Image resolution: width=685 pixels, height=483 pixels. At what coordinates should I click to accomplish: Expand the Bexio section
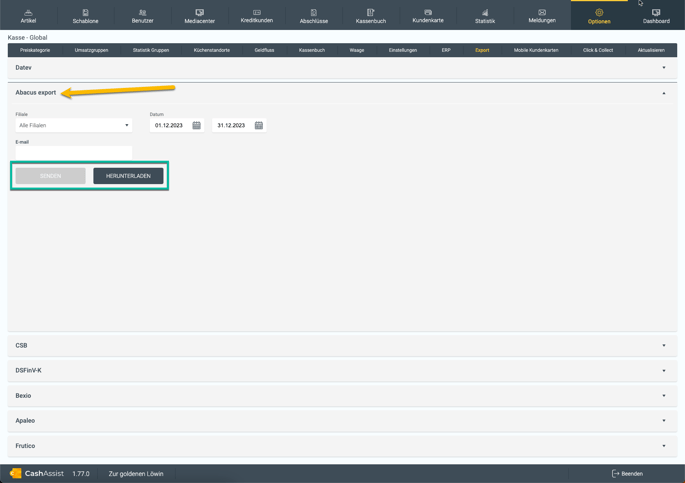pos(342,396)
